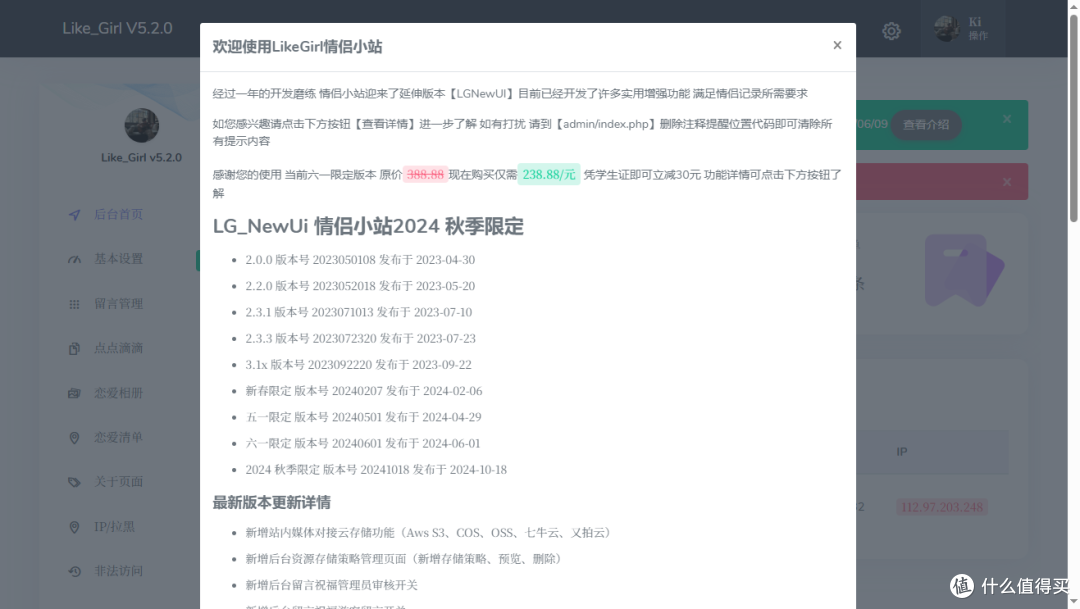1080x609 pixels.
Task: Click the IP address 112.97.203.248
Action: 942,507
